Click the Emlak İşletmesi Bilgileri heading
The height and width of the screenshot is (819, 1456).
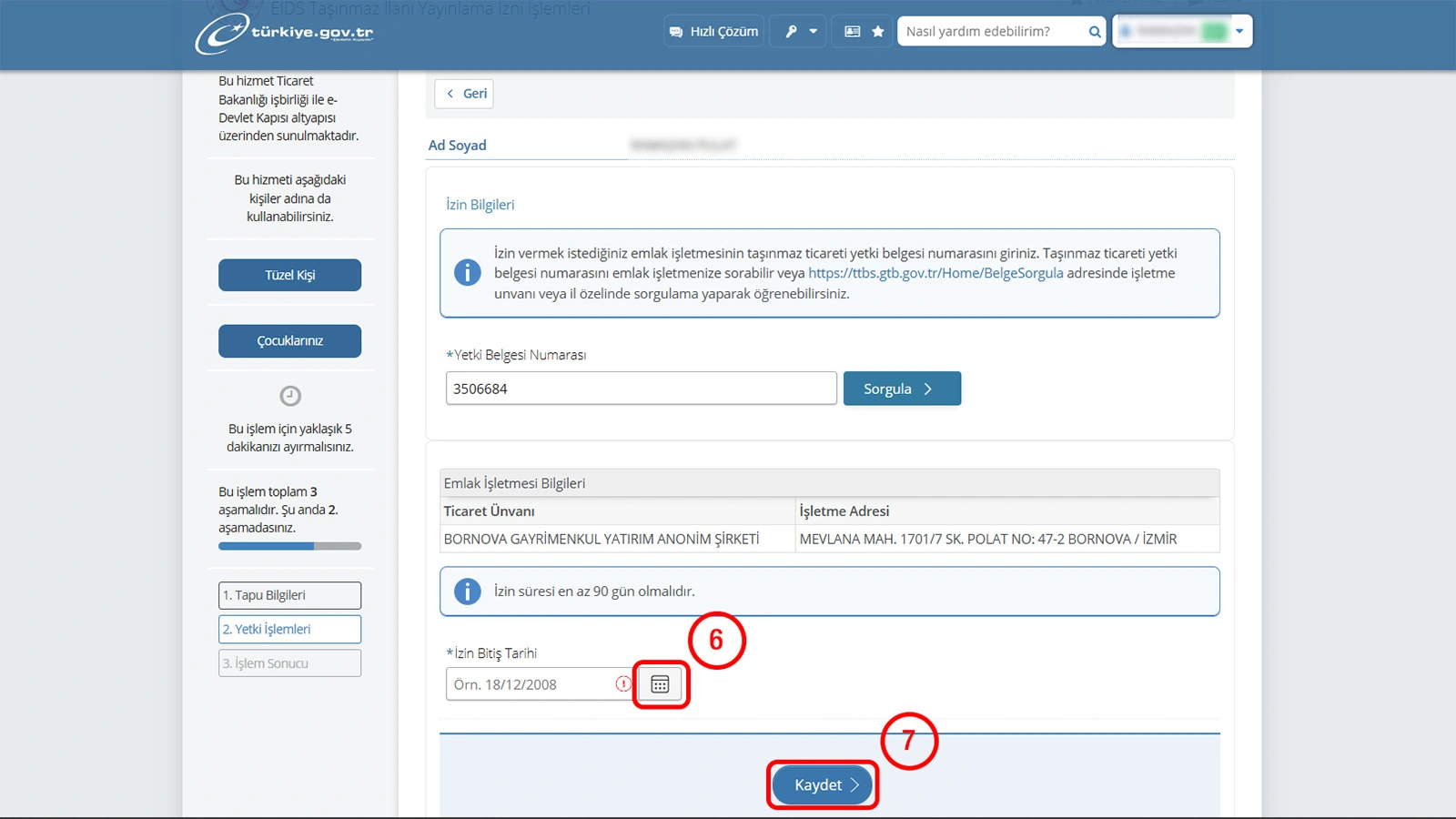pos(514,483)
